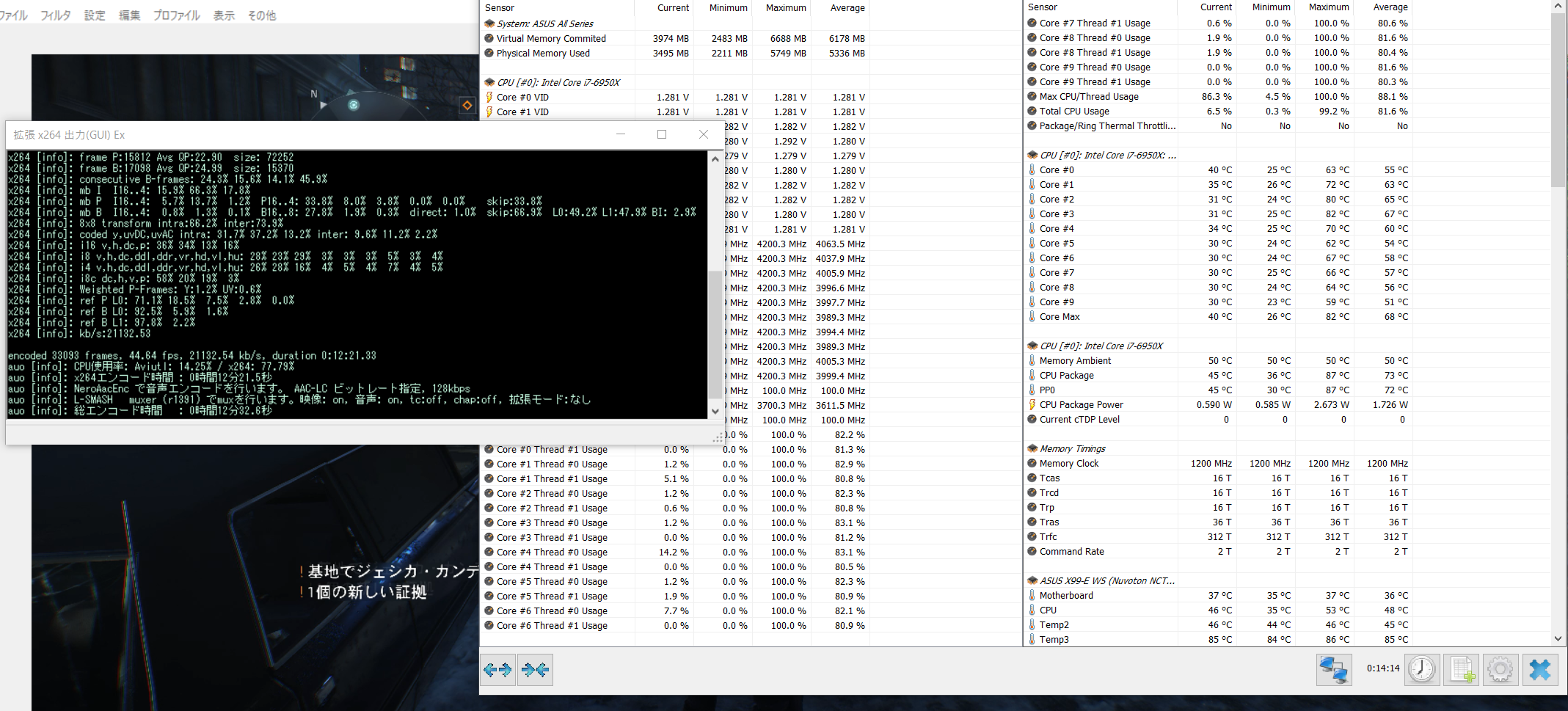Click the clock reset timer icon
Viewport: 1568px width, 711px height.
click(1422, 669)
